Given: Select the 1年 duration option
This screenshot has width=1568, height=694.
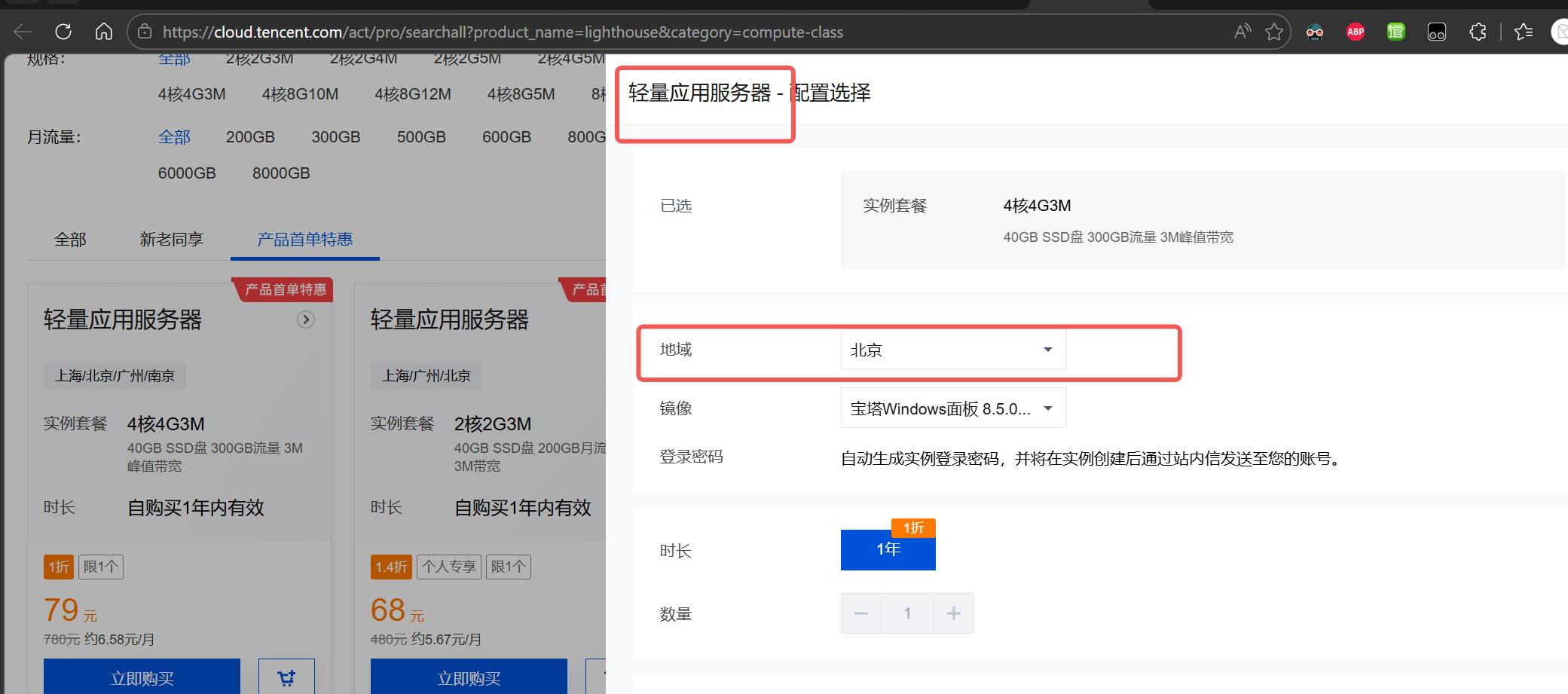Looking at the screenshot, I should tap(888, 549).
